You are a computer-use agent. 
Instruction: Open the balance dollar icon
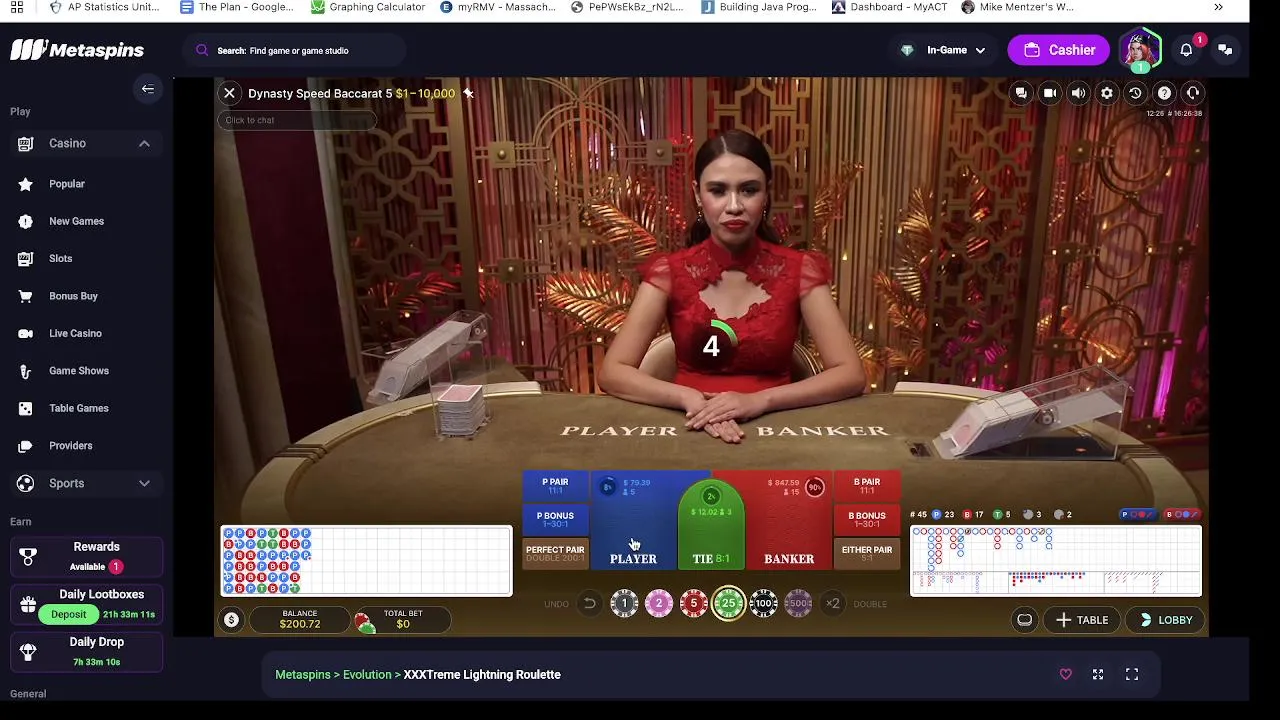click(x=231, y=620)
